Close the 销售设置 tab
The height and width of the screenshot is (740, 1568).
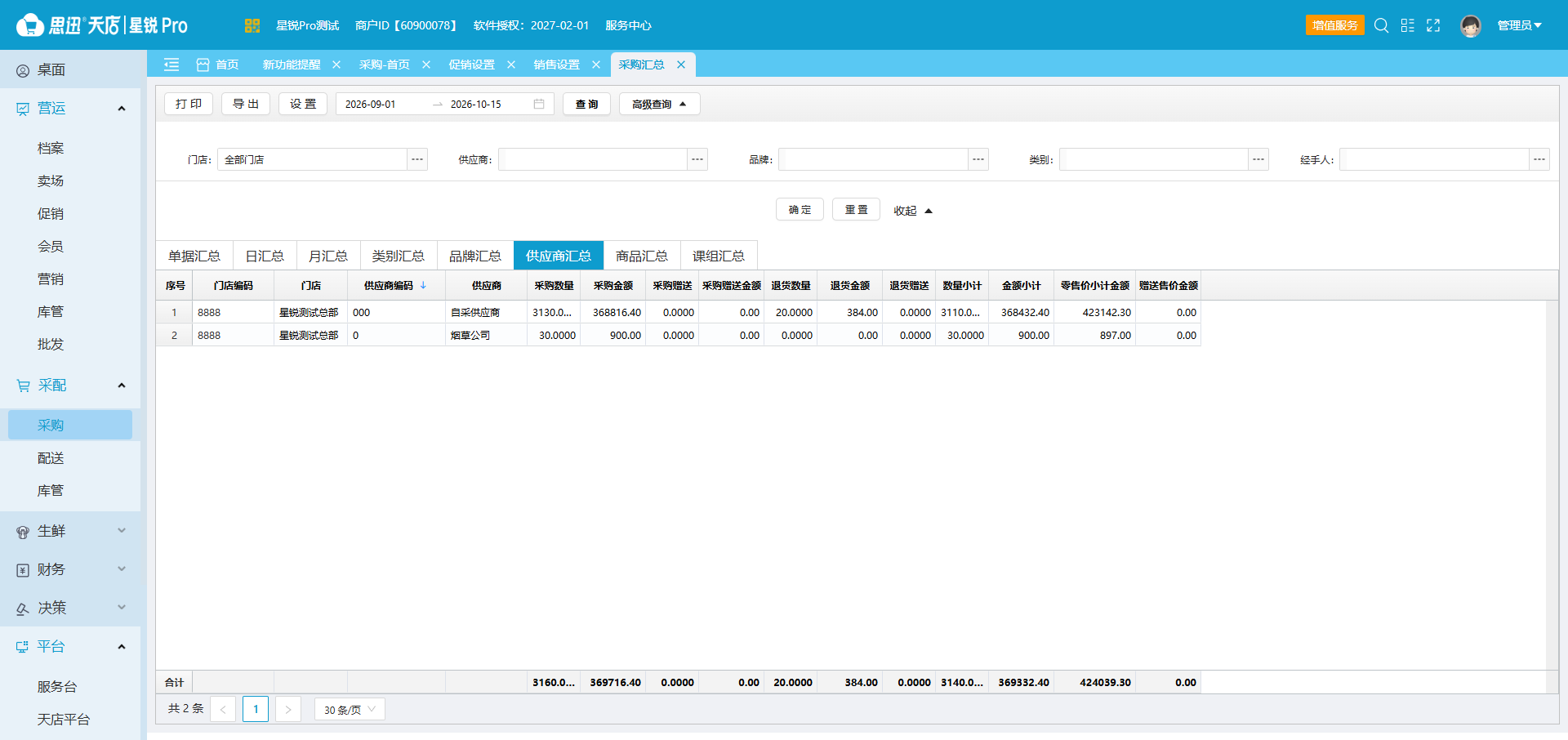click(596, 65)
